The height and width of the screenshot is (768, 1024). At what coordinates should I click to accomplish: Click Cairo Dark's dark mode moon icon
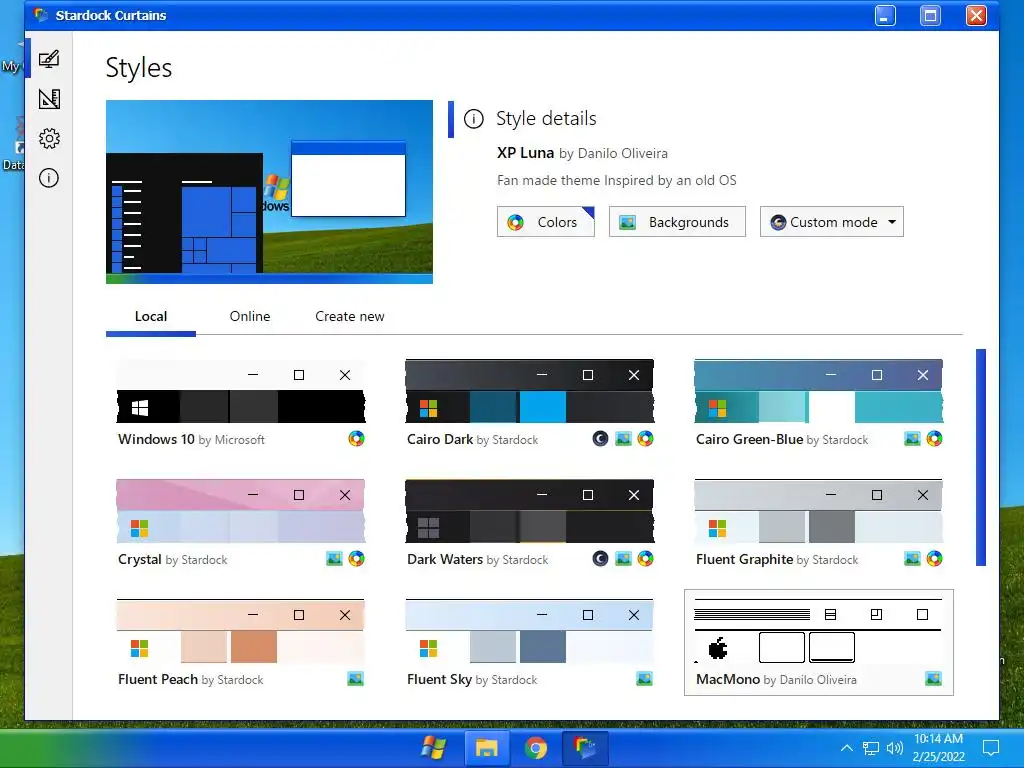point(600,439)
